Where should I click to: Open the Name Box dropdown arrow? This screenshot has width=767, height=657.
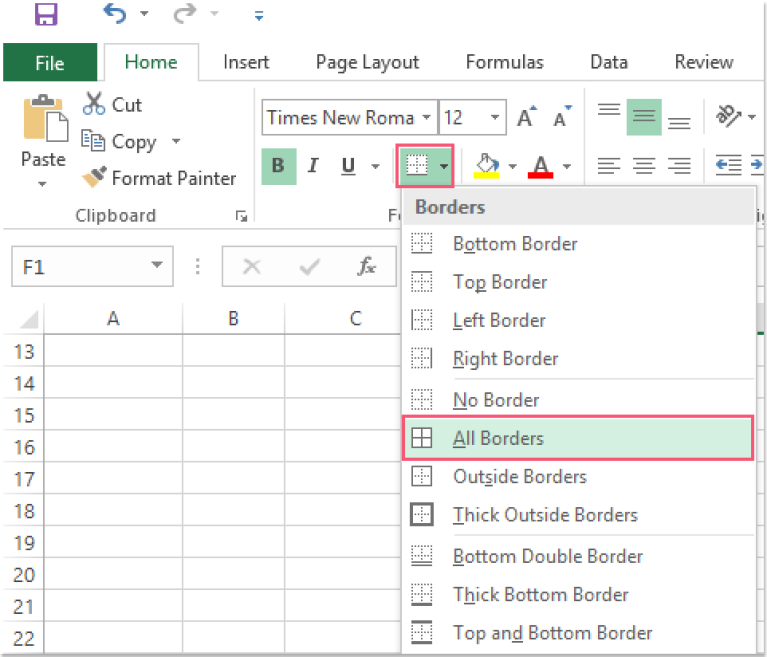156,267
